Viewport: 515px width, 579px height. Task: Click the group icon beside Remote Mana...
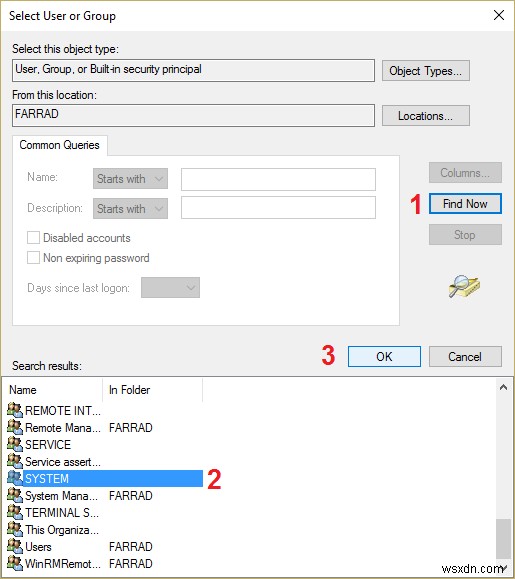click(15, 427)
